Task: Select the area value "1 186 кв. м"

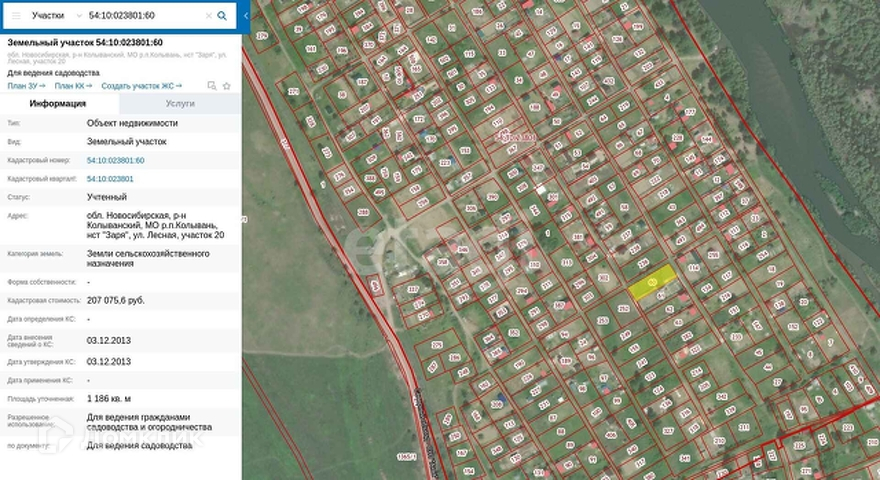Action: tap(109, 399)
